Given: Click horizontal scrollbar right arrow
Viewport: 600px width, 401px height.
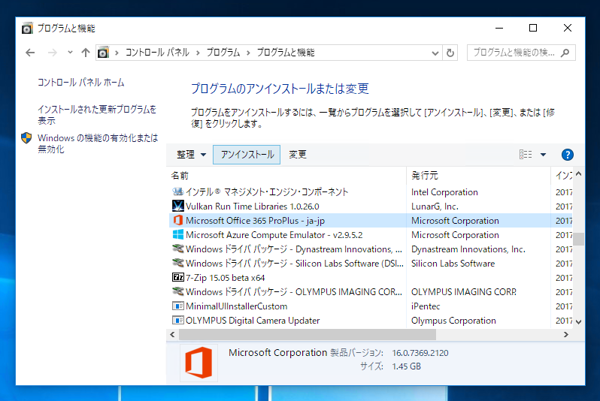Looking at the screenshot, I should (x=566, y=335).
